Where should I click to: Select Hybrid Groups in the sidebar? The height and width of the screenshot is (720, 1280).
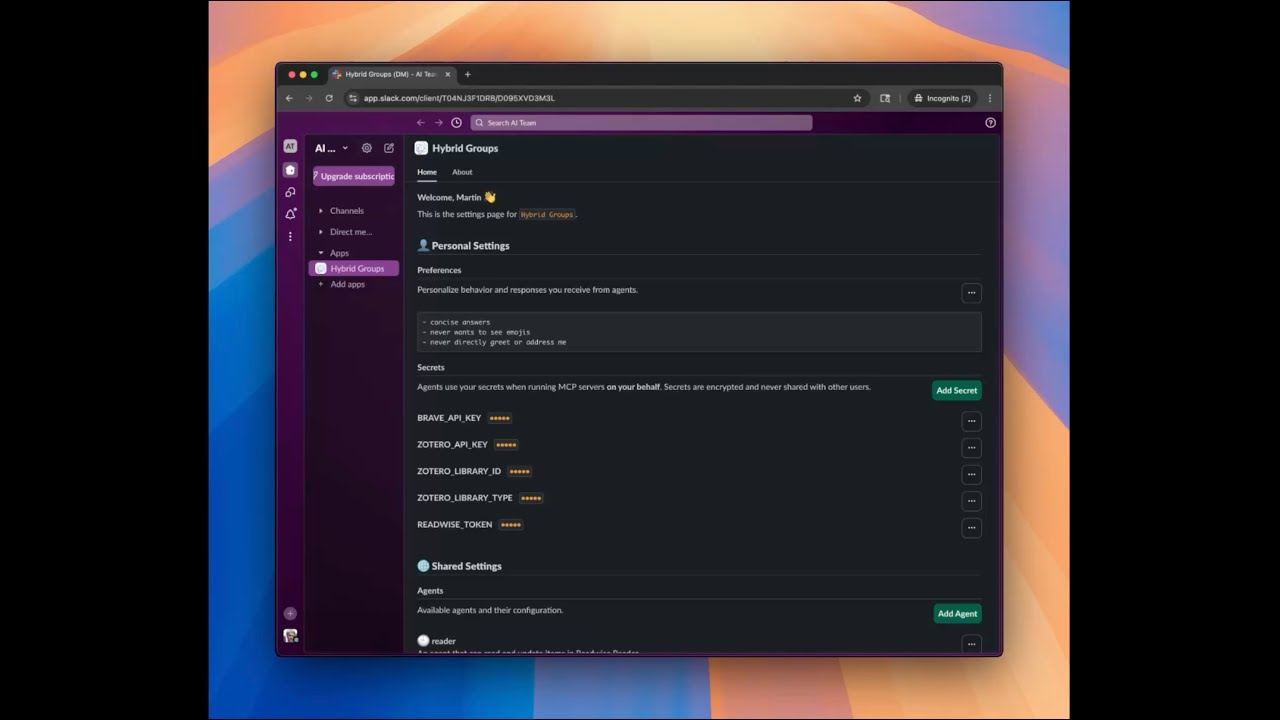(354, 268)
